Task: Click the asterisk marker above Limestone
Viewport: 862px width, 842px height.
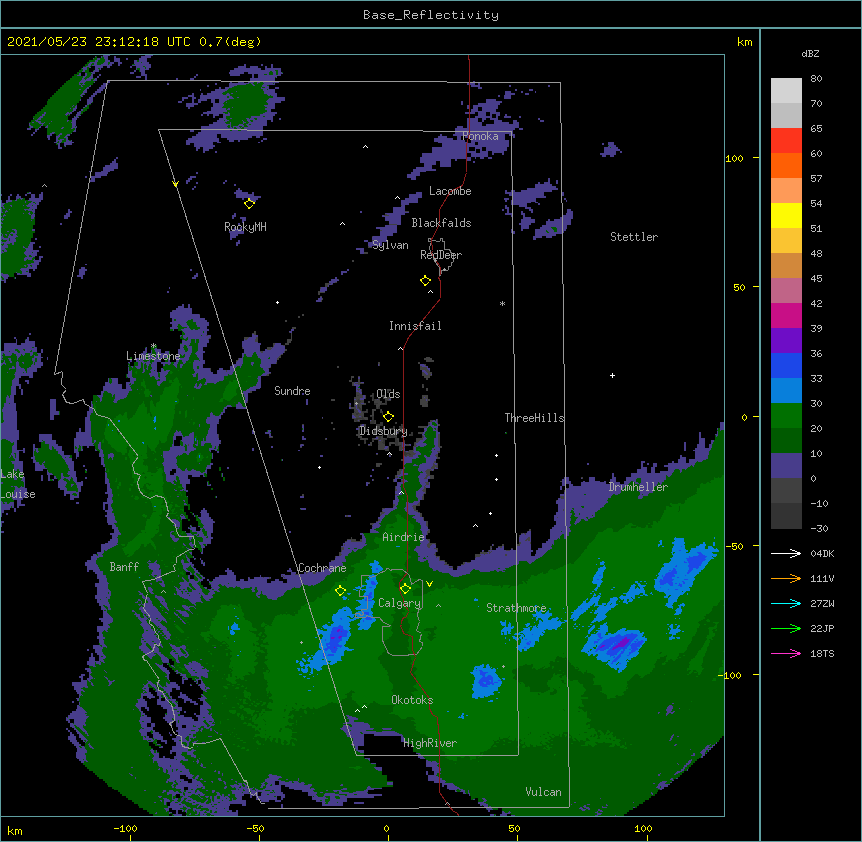Action: pyautogui.click(x=153, y=346)
